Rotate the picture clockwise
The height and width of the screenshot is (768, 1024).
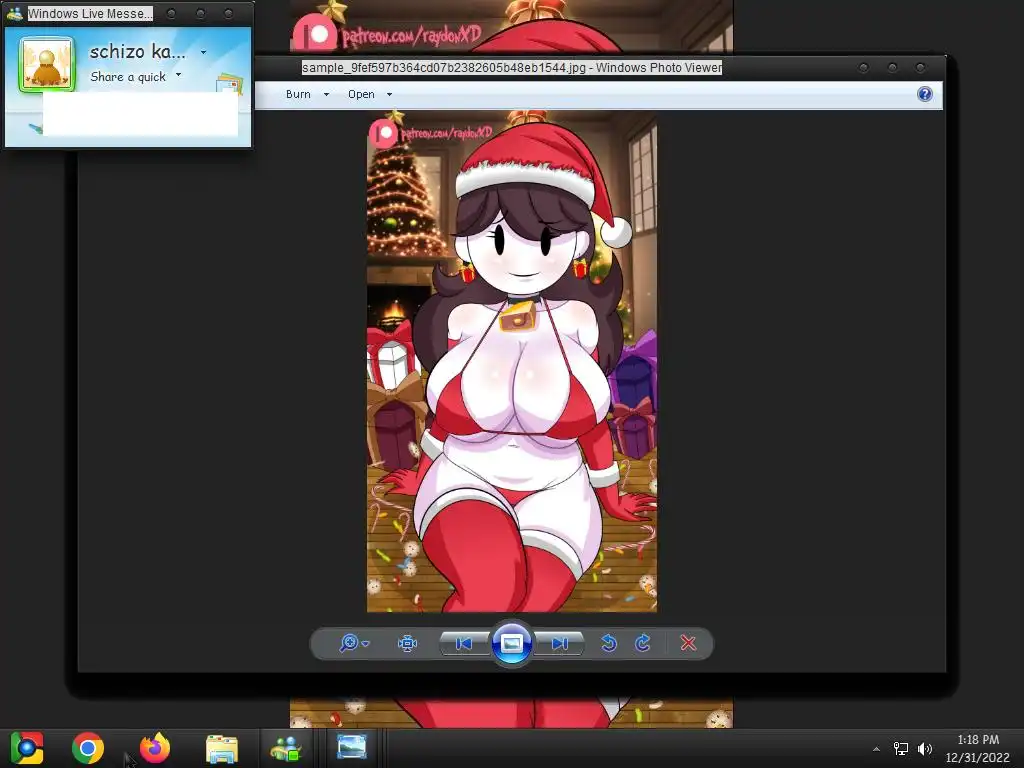pos(643,643)
